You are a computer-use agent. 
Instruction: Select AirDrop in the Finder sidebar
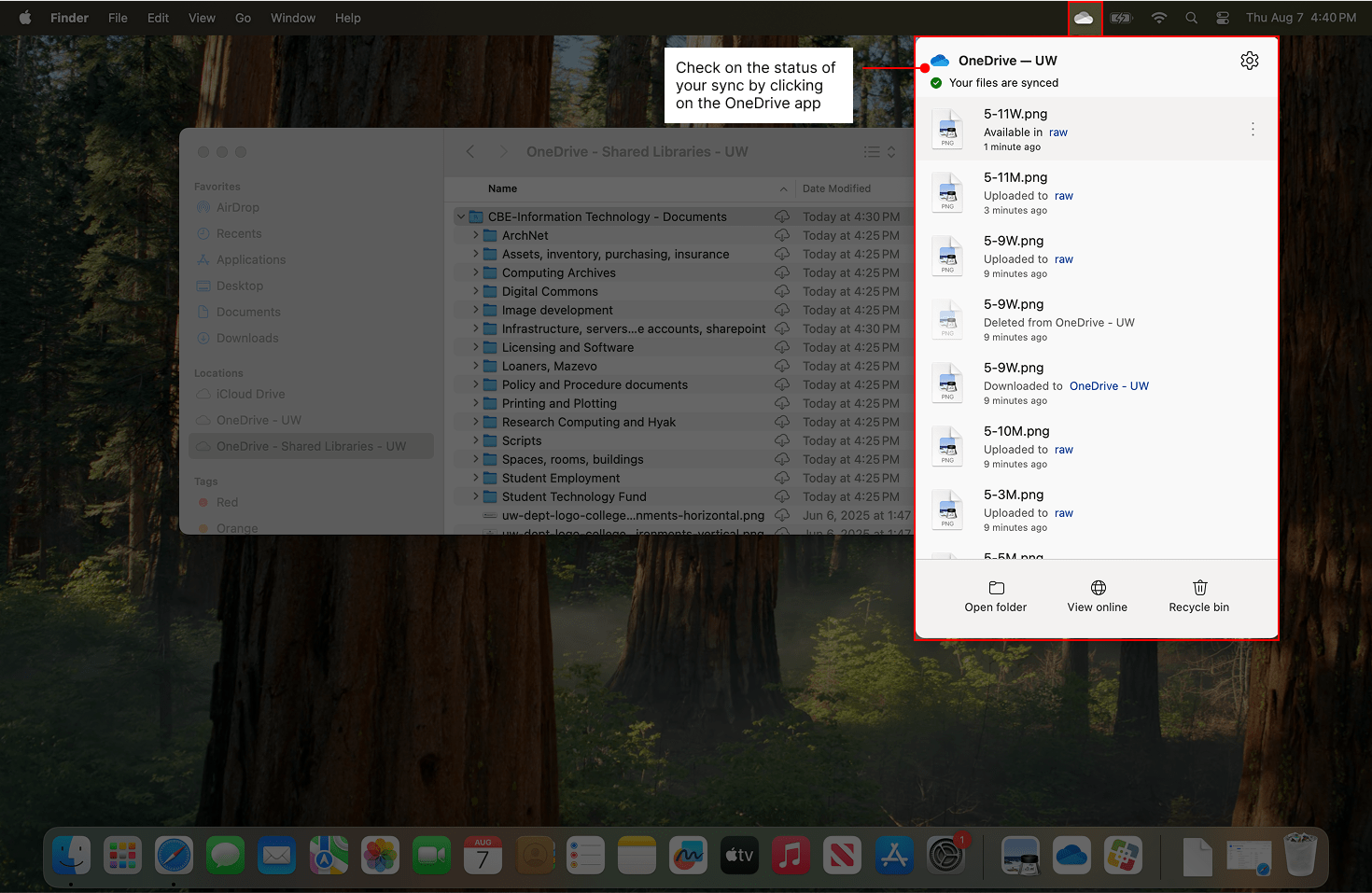coord(236,207)
